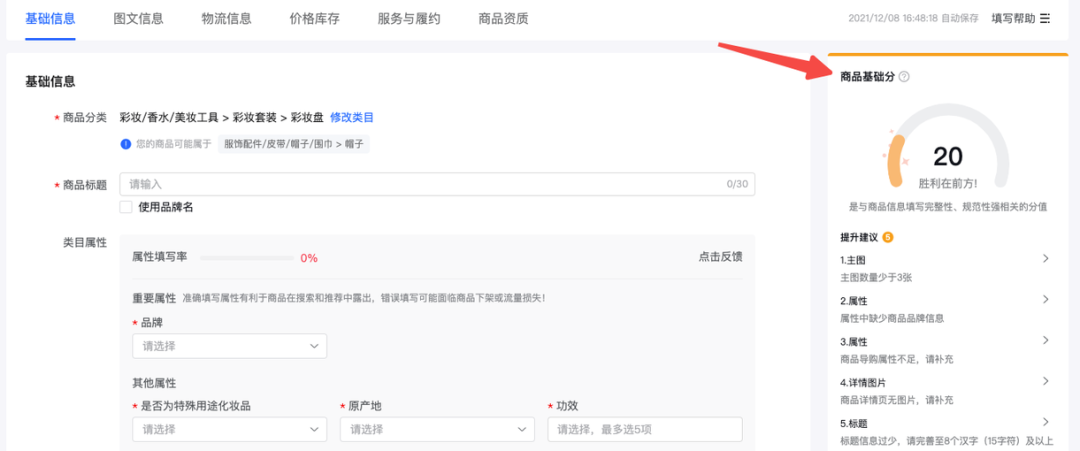Click the 胜利在前方! text
This screenshot has width=1080, height=451.
tap(948, 184)
